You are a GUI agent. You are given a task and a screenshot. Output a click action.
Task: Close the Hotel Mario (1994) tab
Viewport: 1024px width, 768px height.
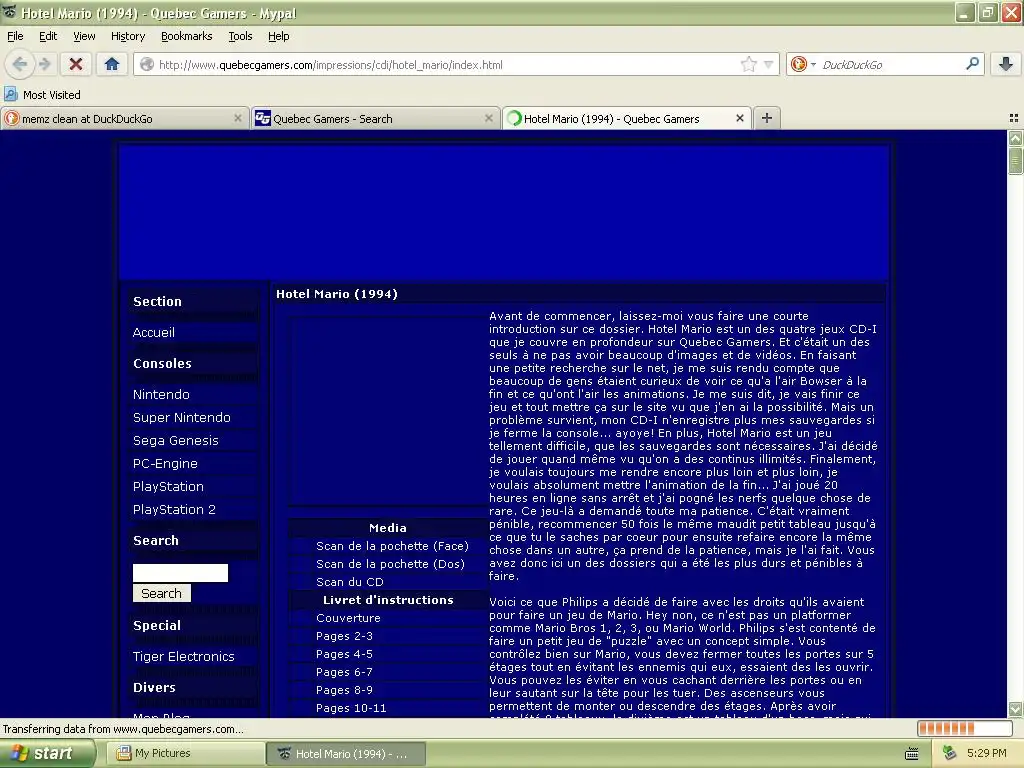740,118
